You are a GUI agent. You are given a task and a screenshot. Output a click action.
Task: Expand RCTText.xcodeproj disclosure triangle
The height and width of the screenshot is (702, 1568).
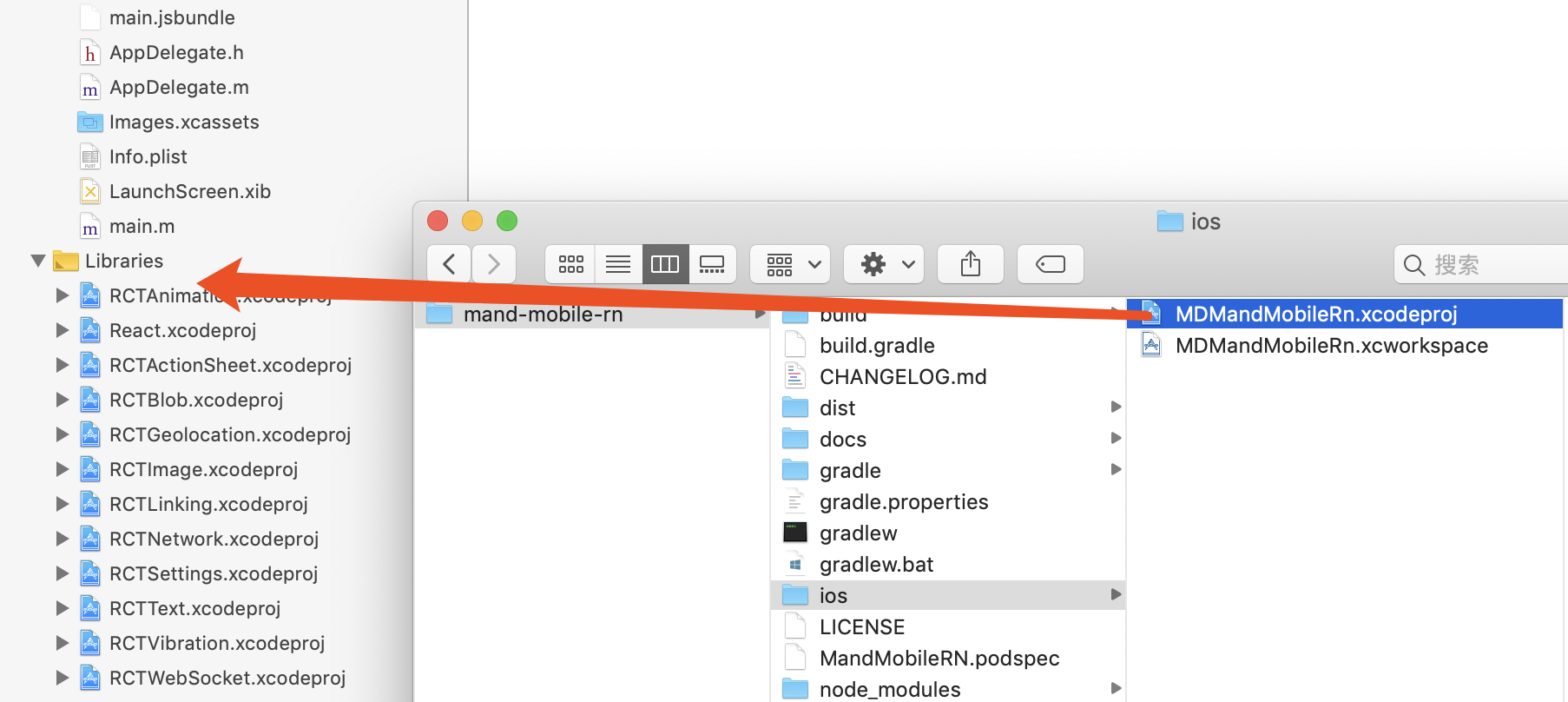point(63,608)
